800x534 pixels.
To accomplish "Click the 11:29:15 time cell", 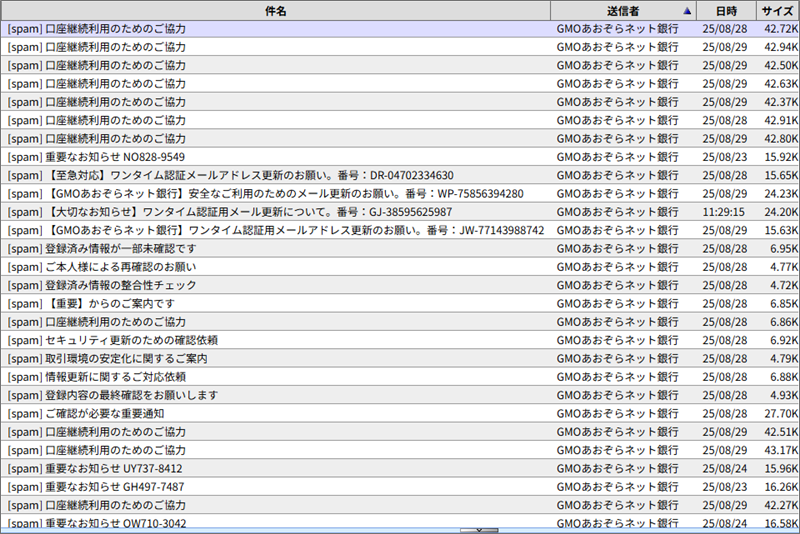I will 723,212.
